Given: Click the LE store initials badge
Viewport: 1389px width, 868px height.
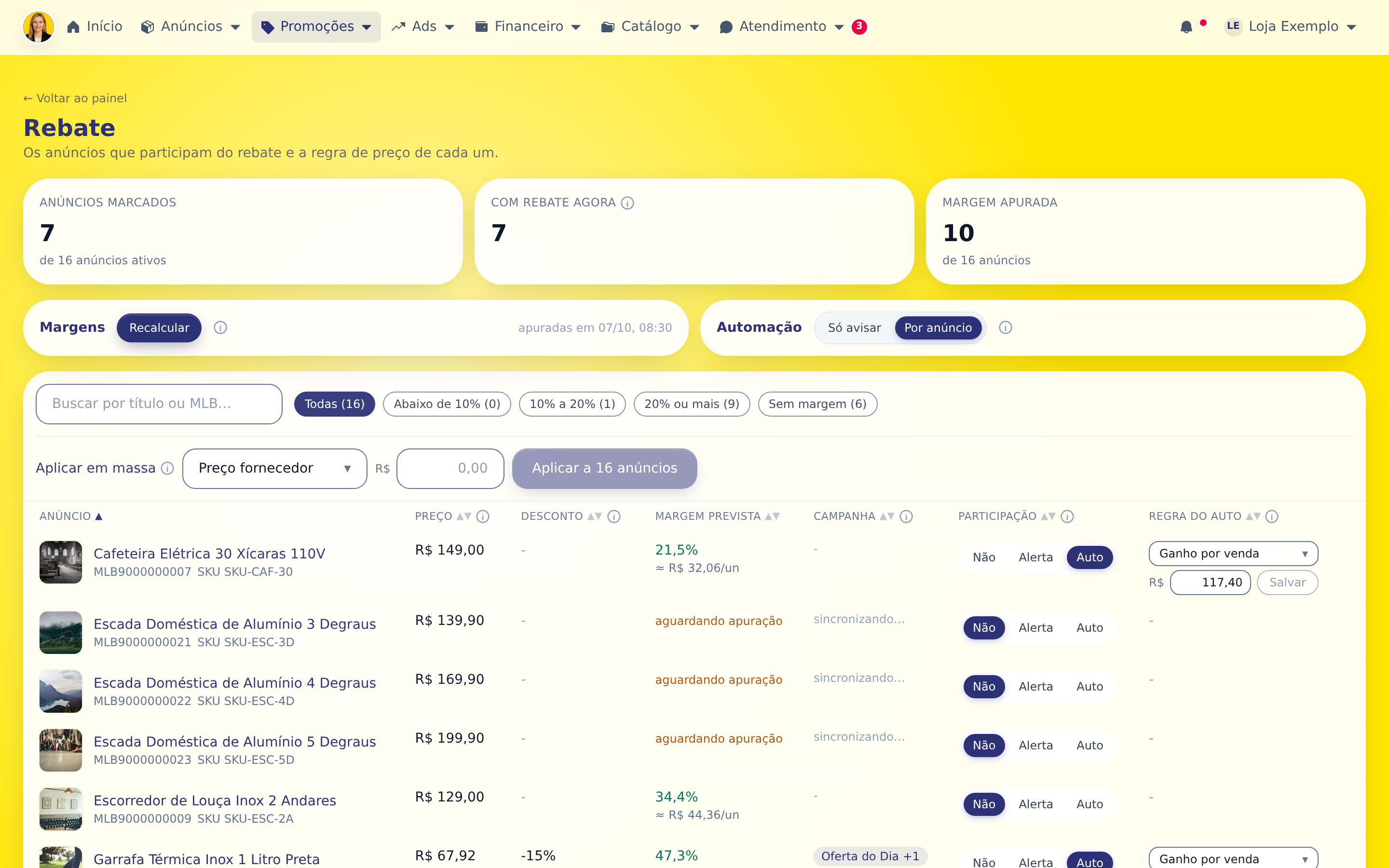Looking at the screenshot, I should [1233, 27].
